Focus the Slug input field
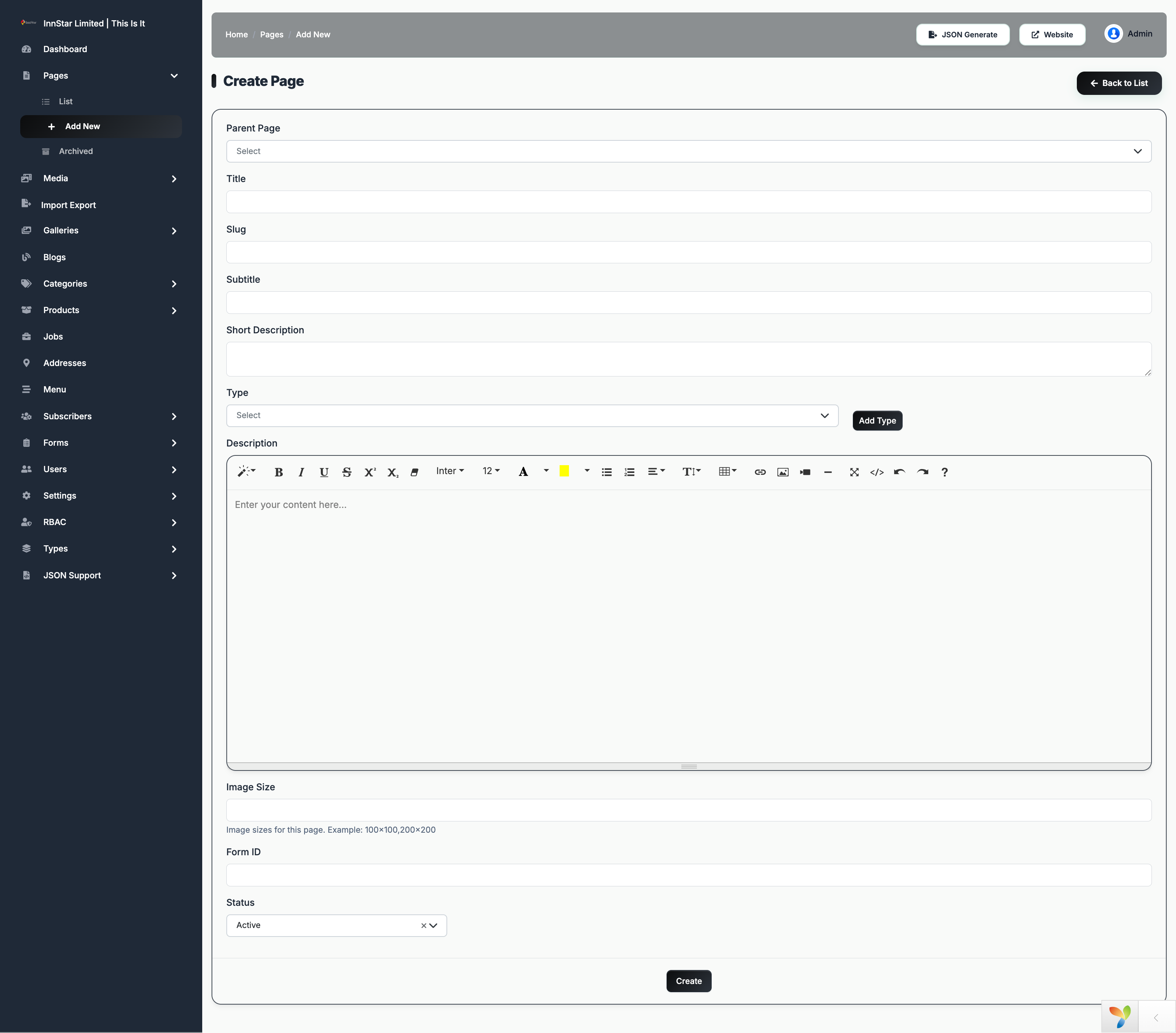The height and width of the screenshot is (1033, 1176). (689, 252)
